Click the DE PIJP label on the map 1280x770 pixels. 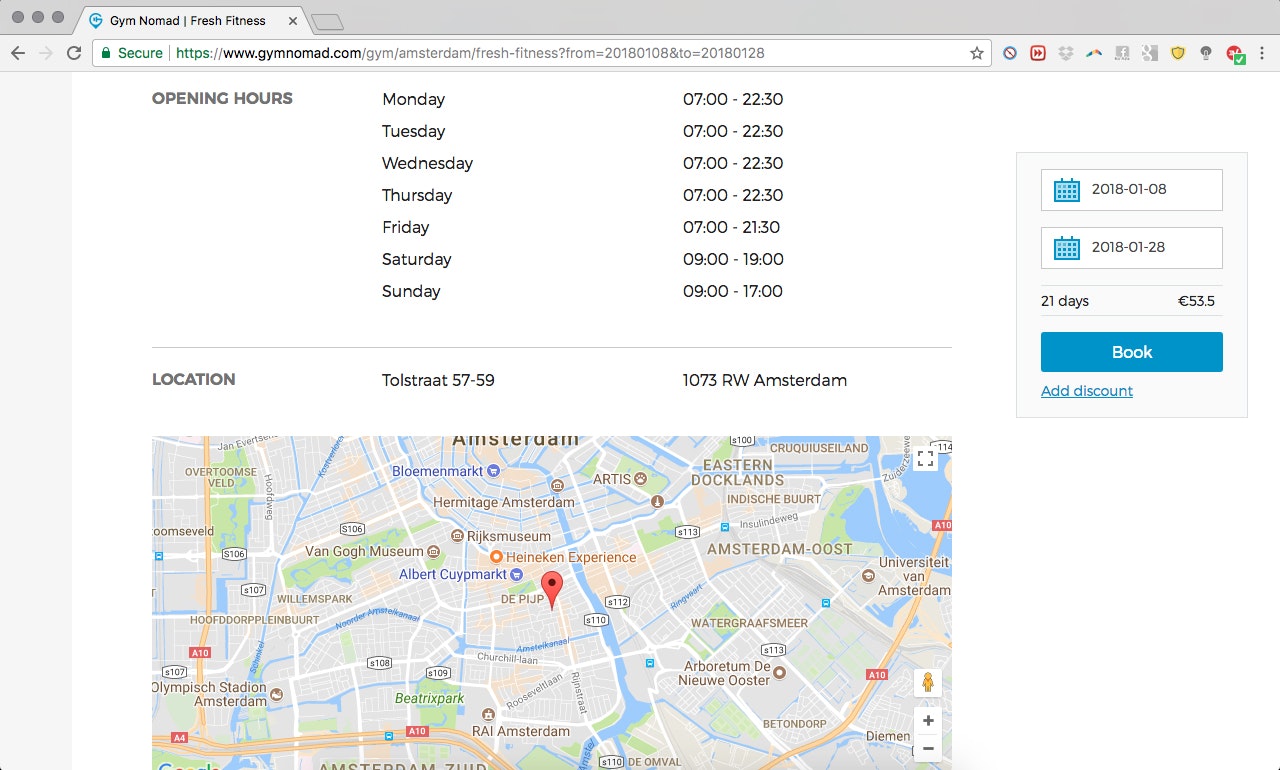click(x=521, y=600)
